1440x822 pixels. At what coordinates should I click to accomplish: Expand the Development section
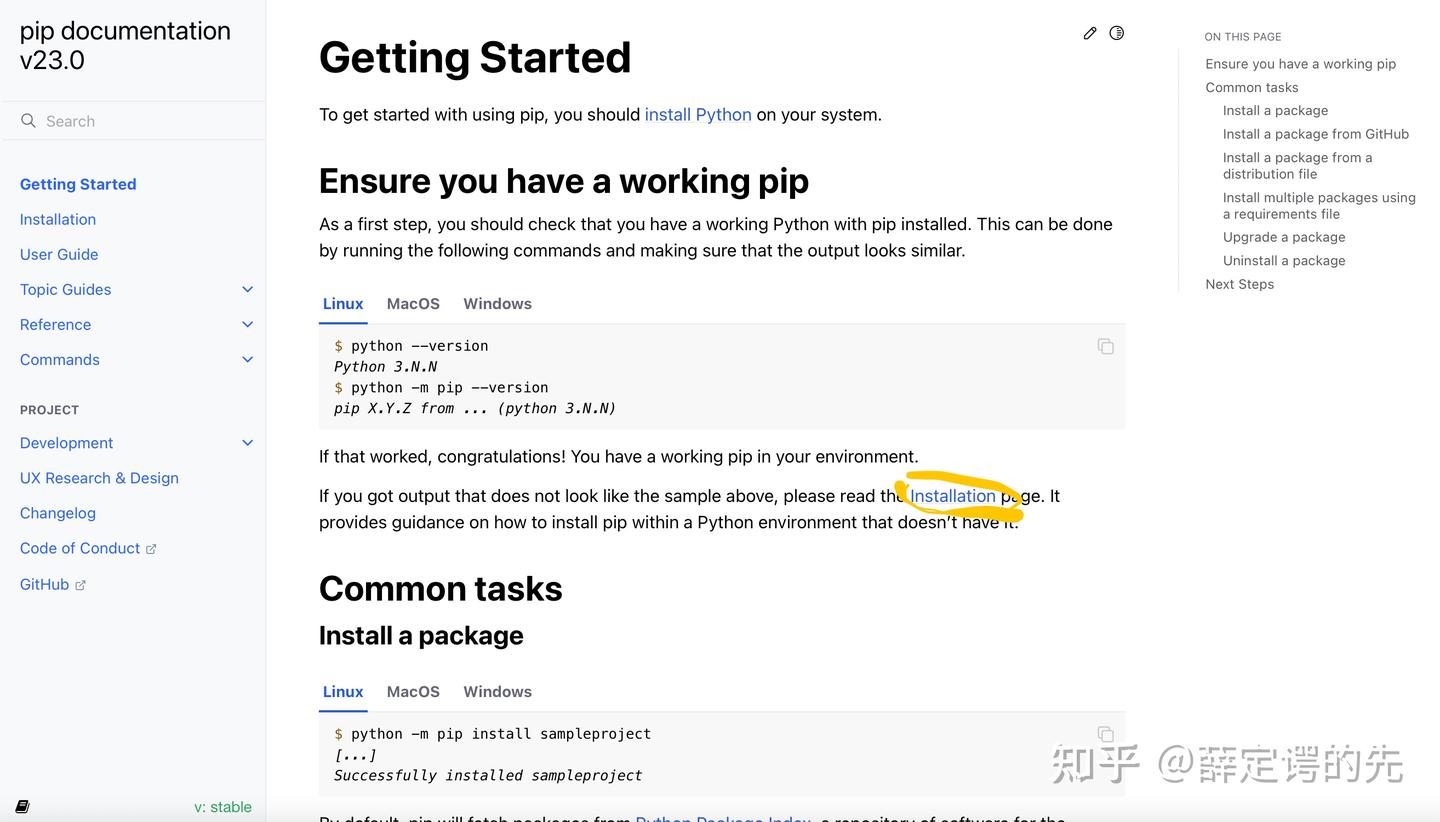(247, 442)
